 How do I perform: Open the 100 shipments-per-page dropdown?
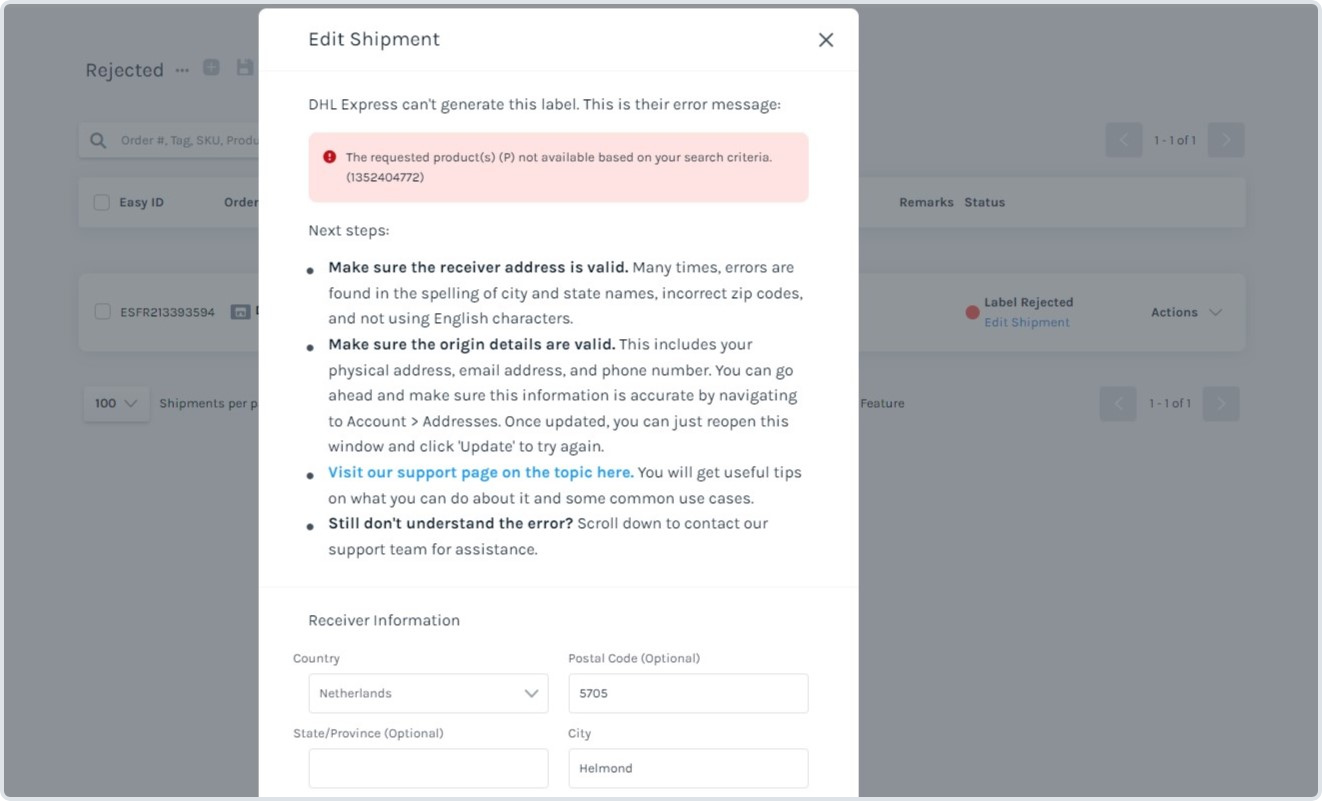pyautogui.click(x=116, y=404)
